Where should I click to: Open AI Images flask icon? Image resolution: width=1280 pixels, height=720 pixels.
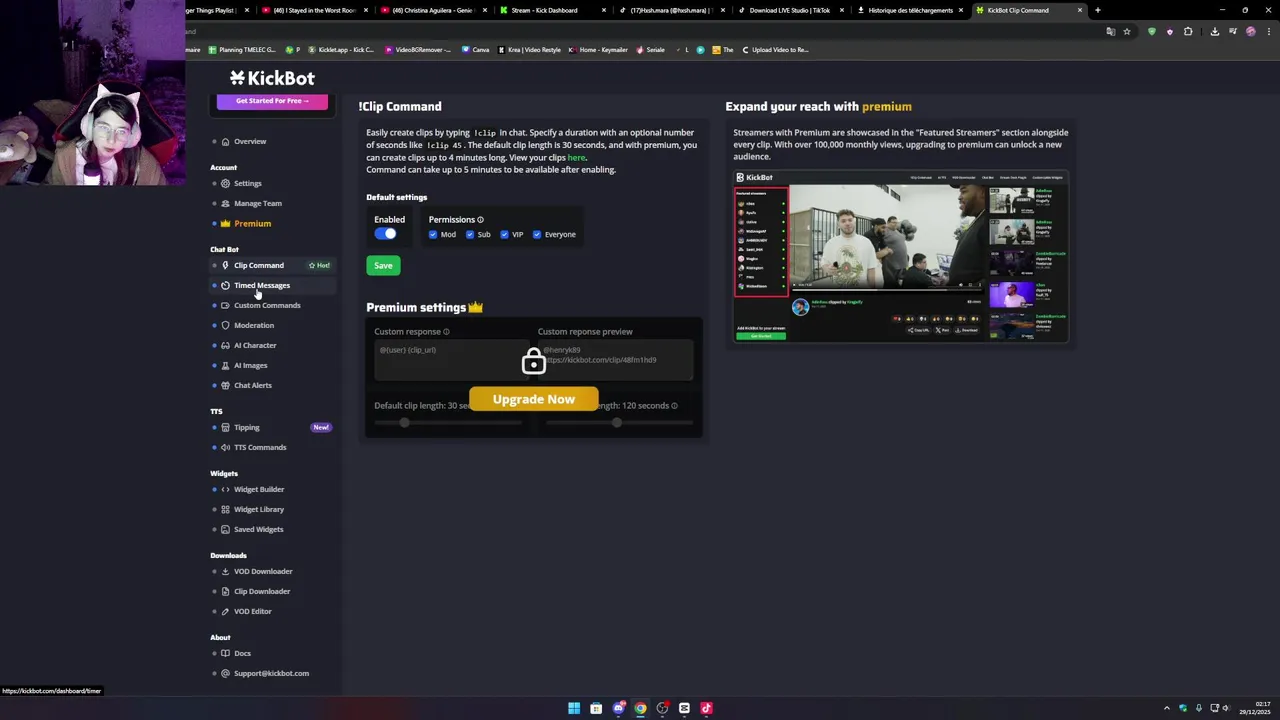(x=225, y=365)
